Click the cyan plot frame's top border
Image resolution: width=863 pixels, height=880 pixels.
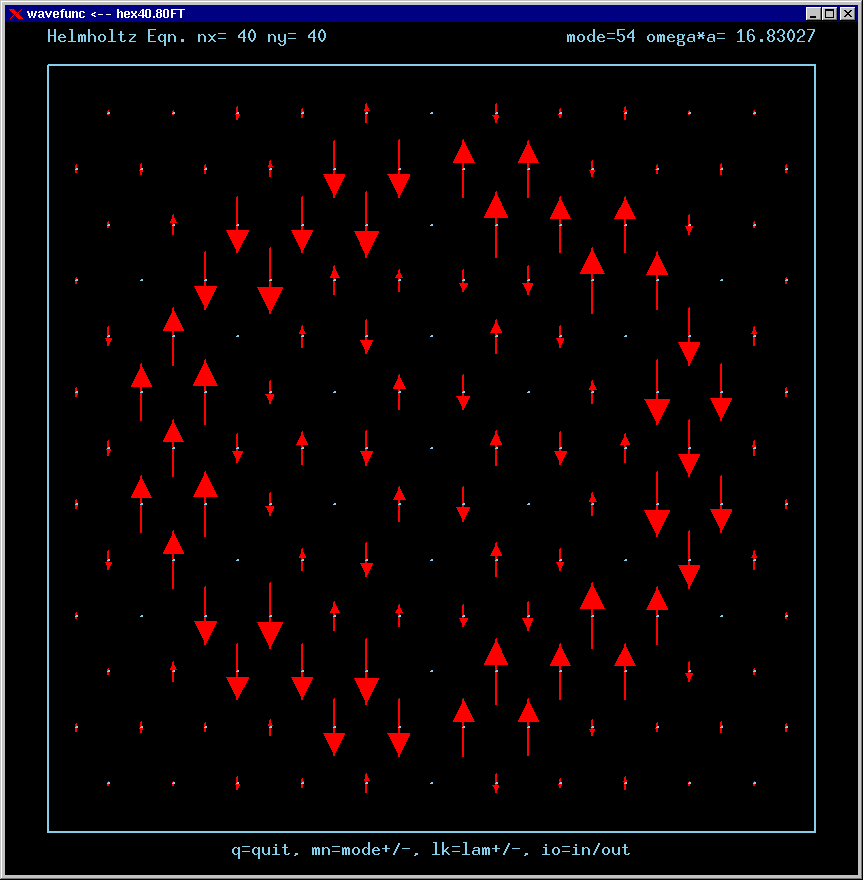(x=431, y=66)
